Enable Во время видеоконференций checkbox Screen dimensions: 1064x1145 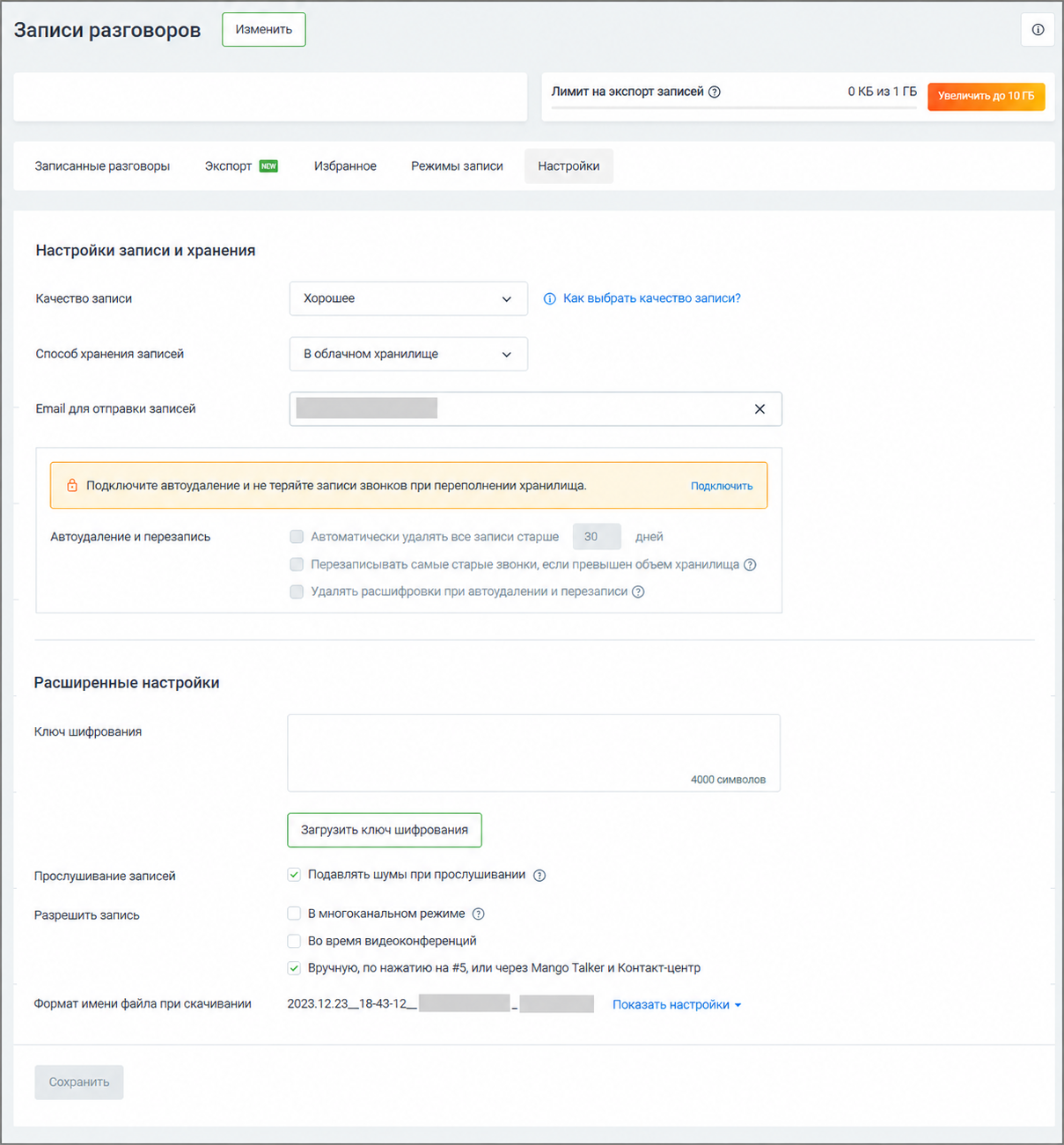[294, 941]
